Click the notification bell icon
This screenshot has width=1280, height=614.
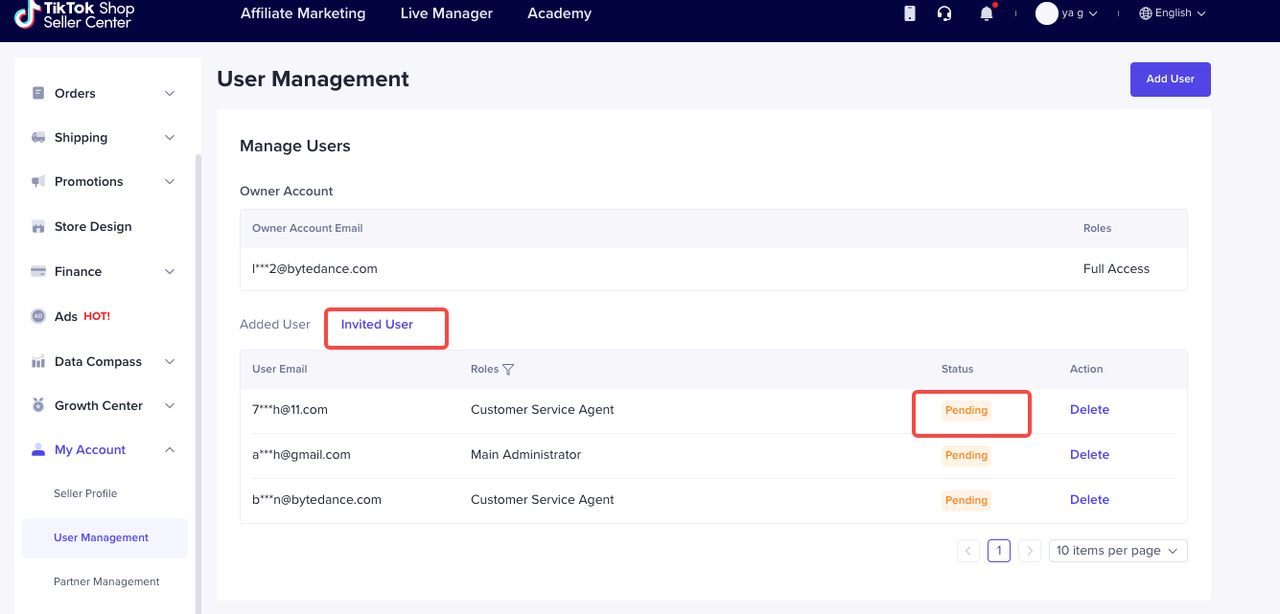coord(987,13)
